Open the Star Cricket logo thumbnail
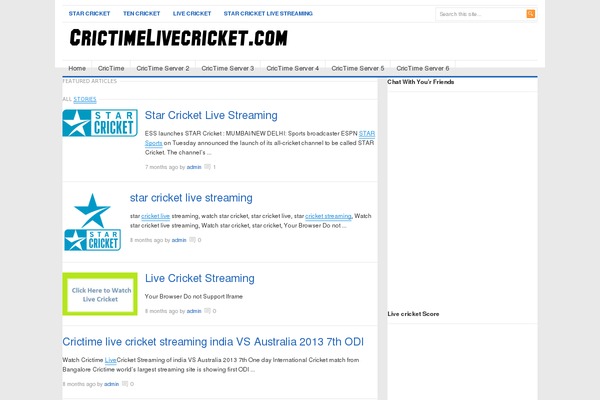This screenshot has height=400, width=600. click(x=100, y=123)
